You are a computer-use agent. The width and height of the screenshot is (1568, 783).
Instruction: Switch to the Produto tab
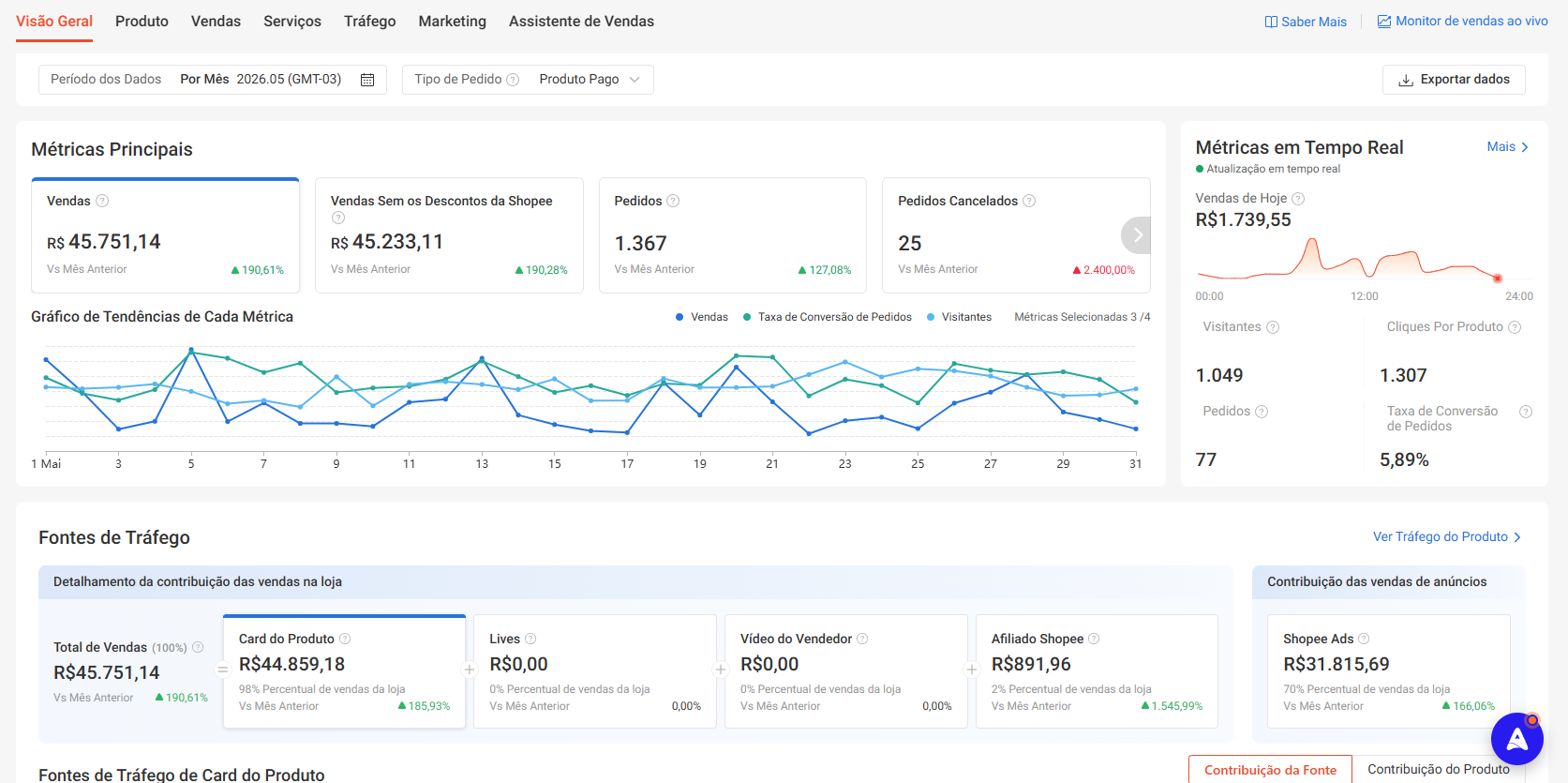point(142,21)
